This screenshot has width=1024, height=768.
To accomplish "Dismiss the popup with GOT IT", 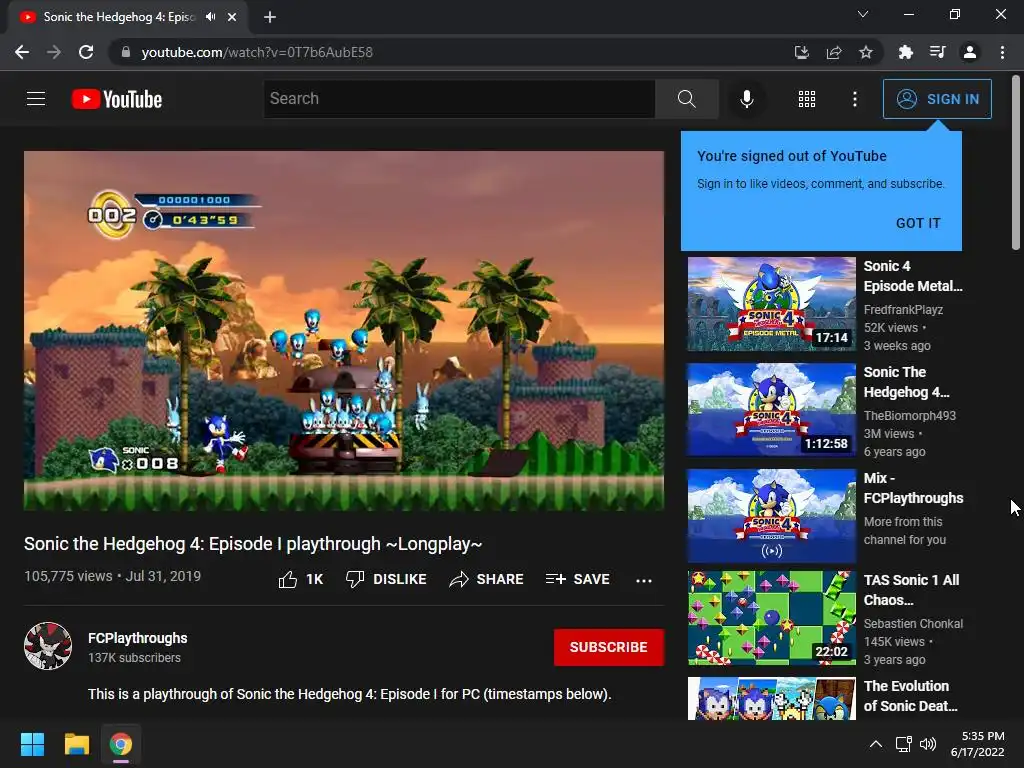I will [918, 223].
